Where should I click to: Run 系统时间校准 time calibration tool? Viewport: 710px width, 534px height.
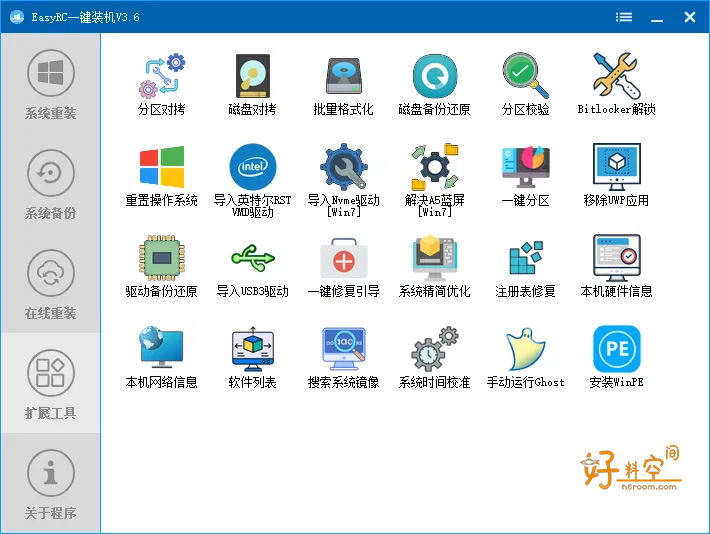click(x=434, y=358)
